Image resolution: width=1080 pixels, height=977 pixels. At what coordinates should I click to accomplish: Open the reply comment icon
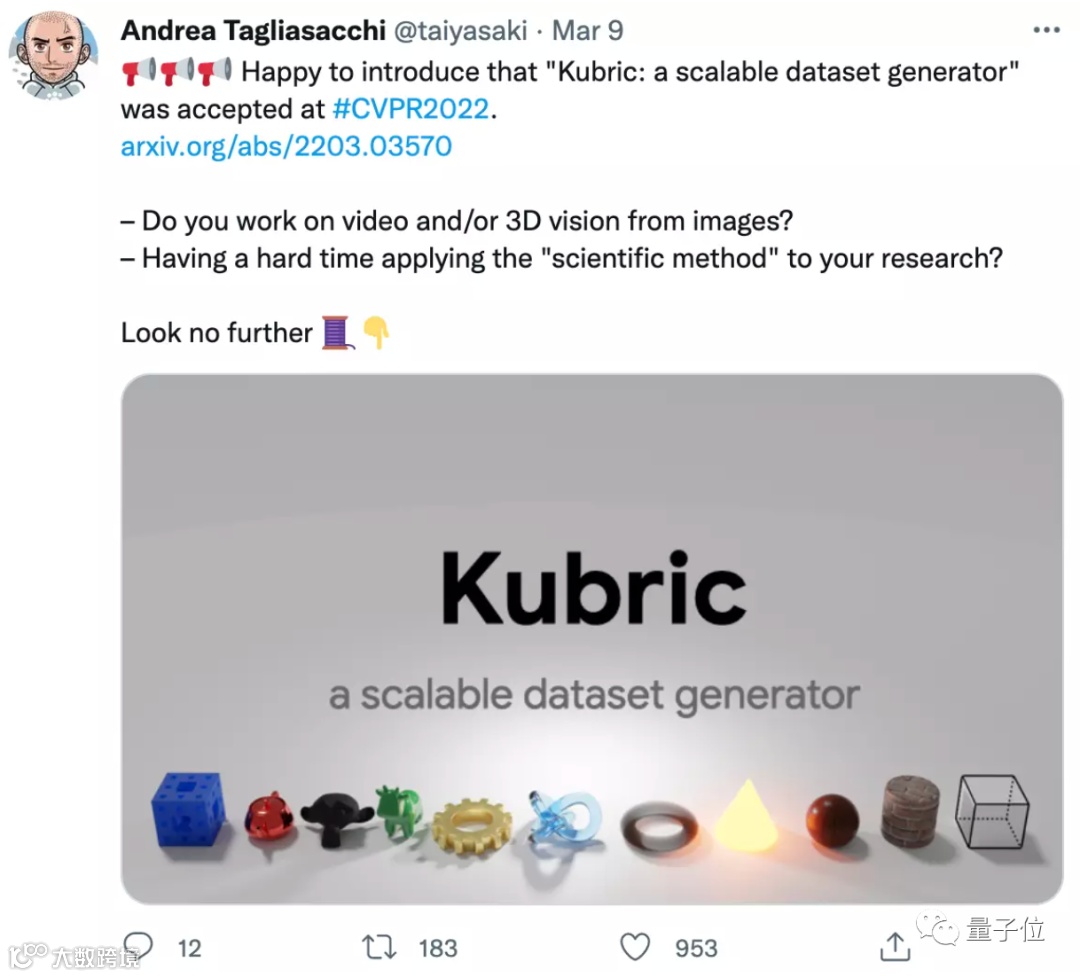click(138, 946)
